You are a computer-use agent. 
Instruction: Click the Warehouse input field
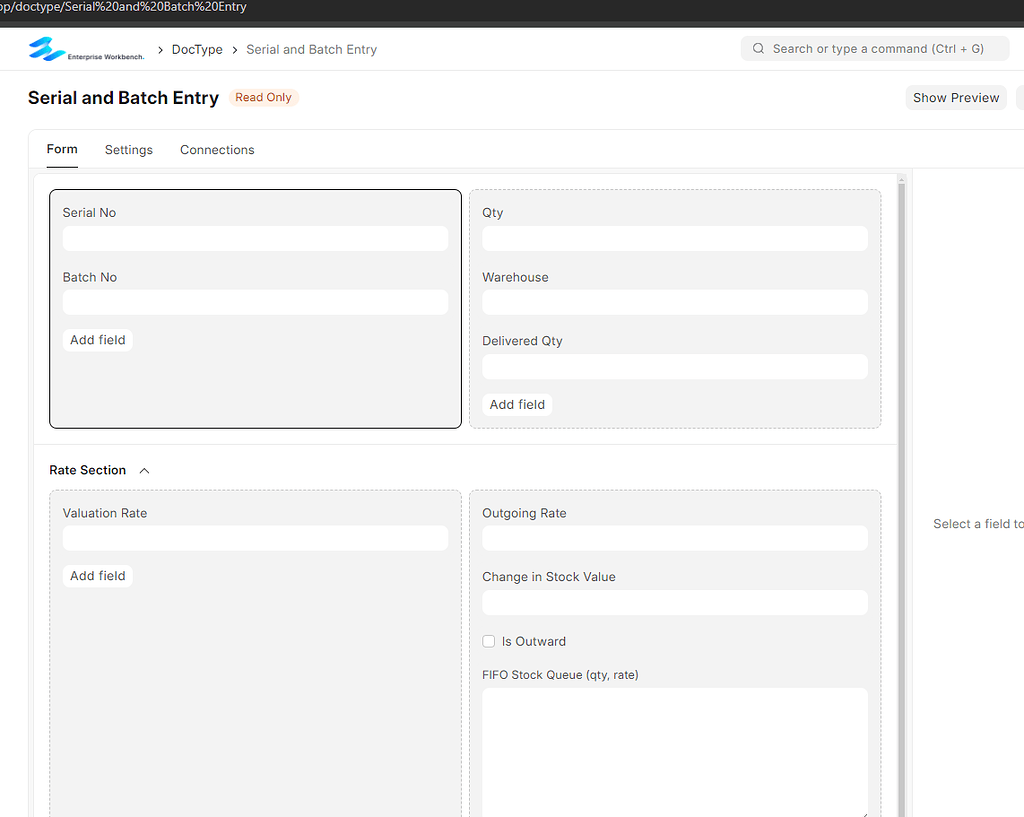point(674,302)
